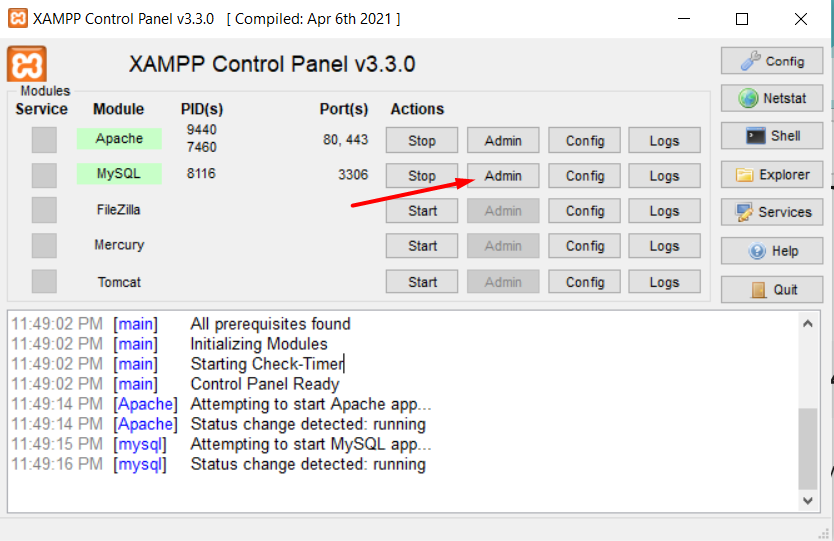Open Netstat via the globe icon
The height and width of the screenshot is (541, 834).
click(x=772, y=98)
